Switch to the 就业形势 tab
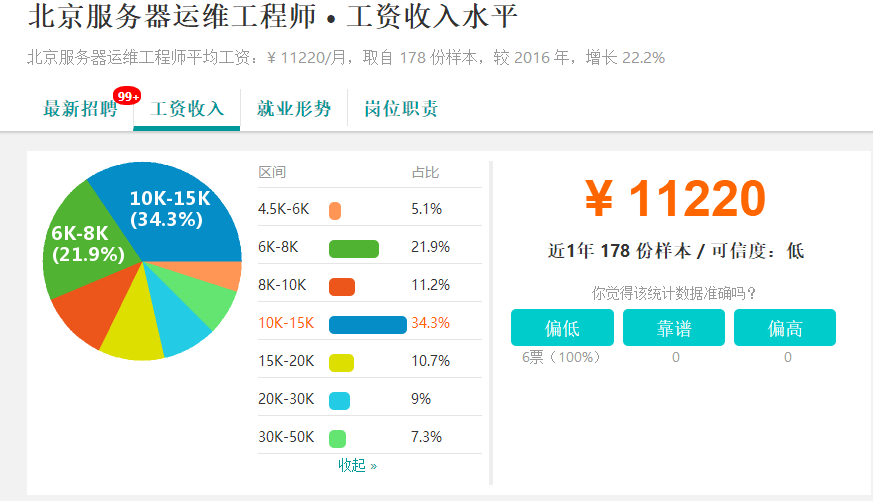This screenshot has height=501, width=873. click(294, 109)
